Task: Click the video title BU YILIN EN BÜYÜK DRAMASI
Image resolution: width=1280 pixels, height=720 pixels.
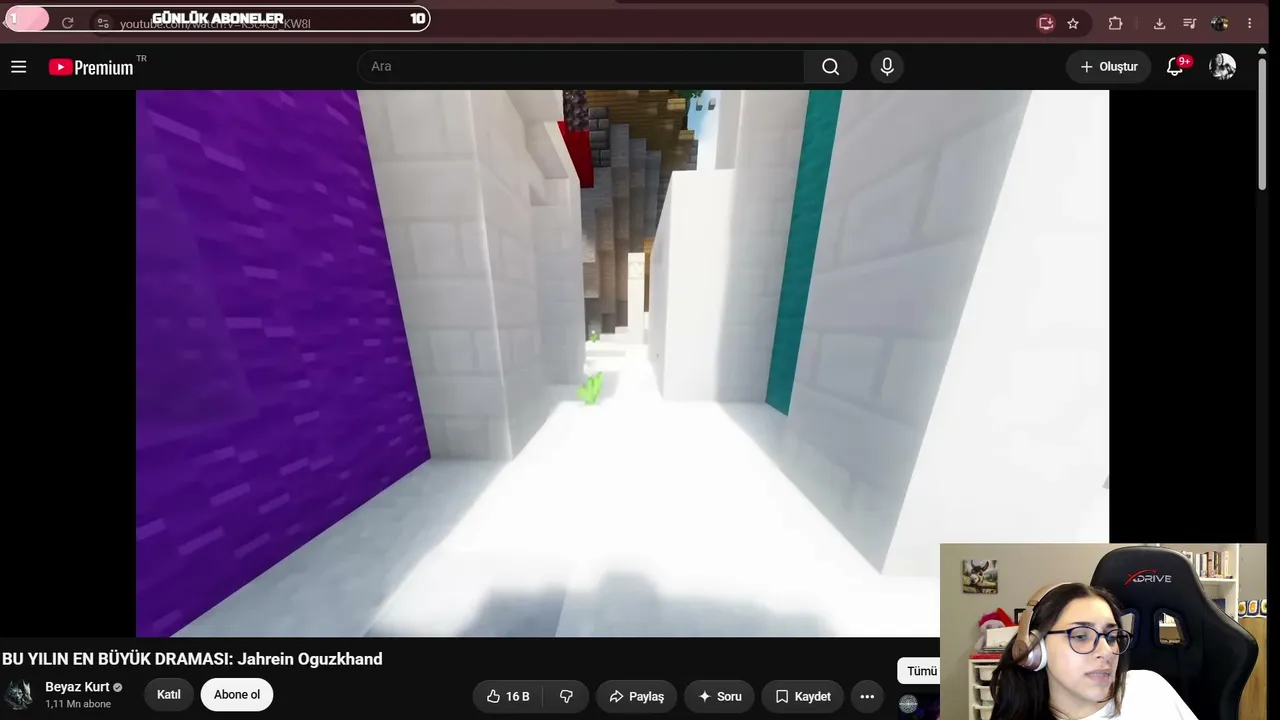Action: [192, 659]
